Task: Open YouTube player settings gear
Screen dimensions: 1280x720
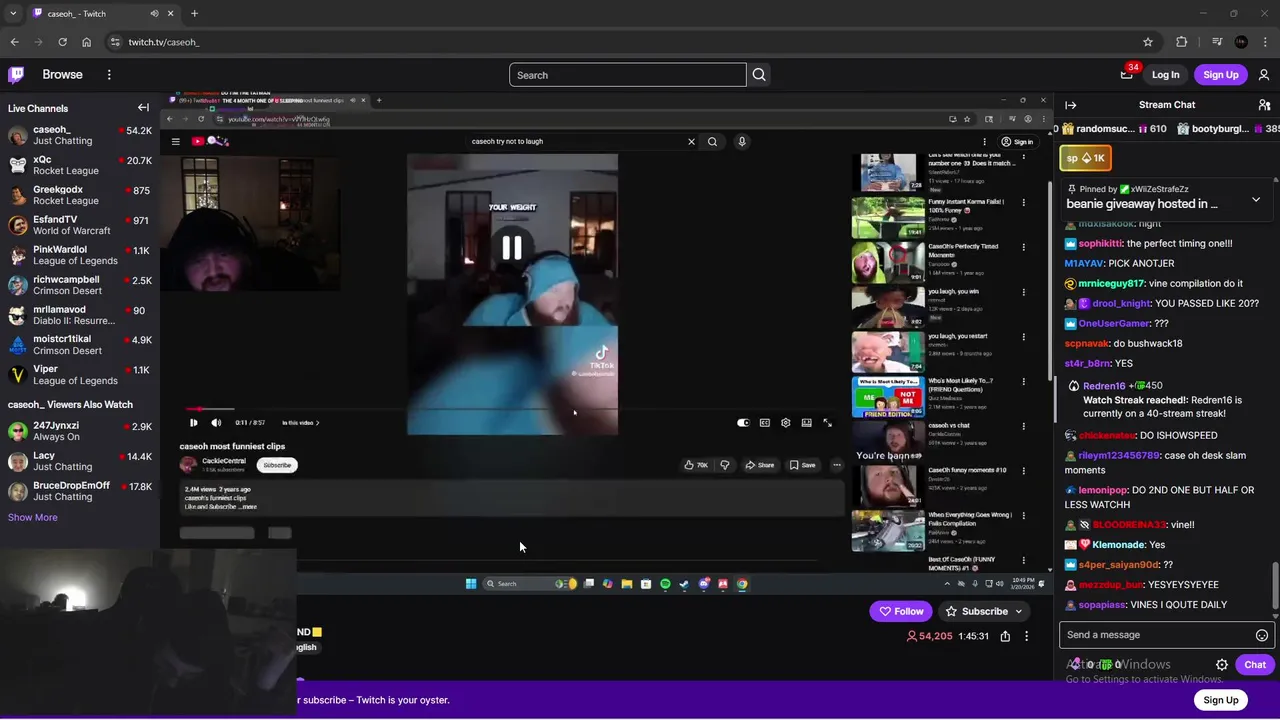Action: tap(786, 423)
